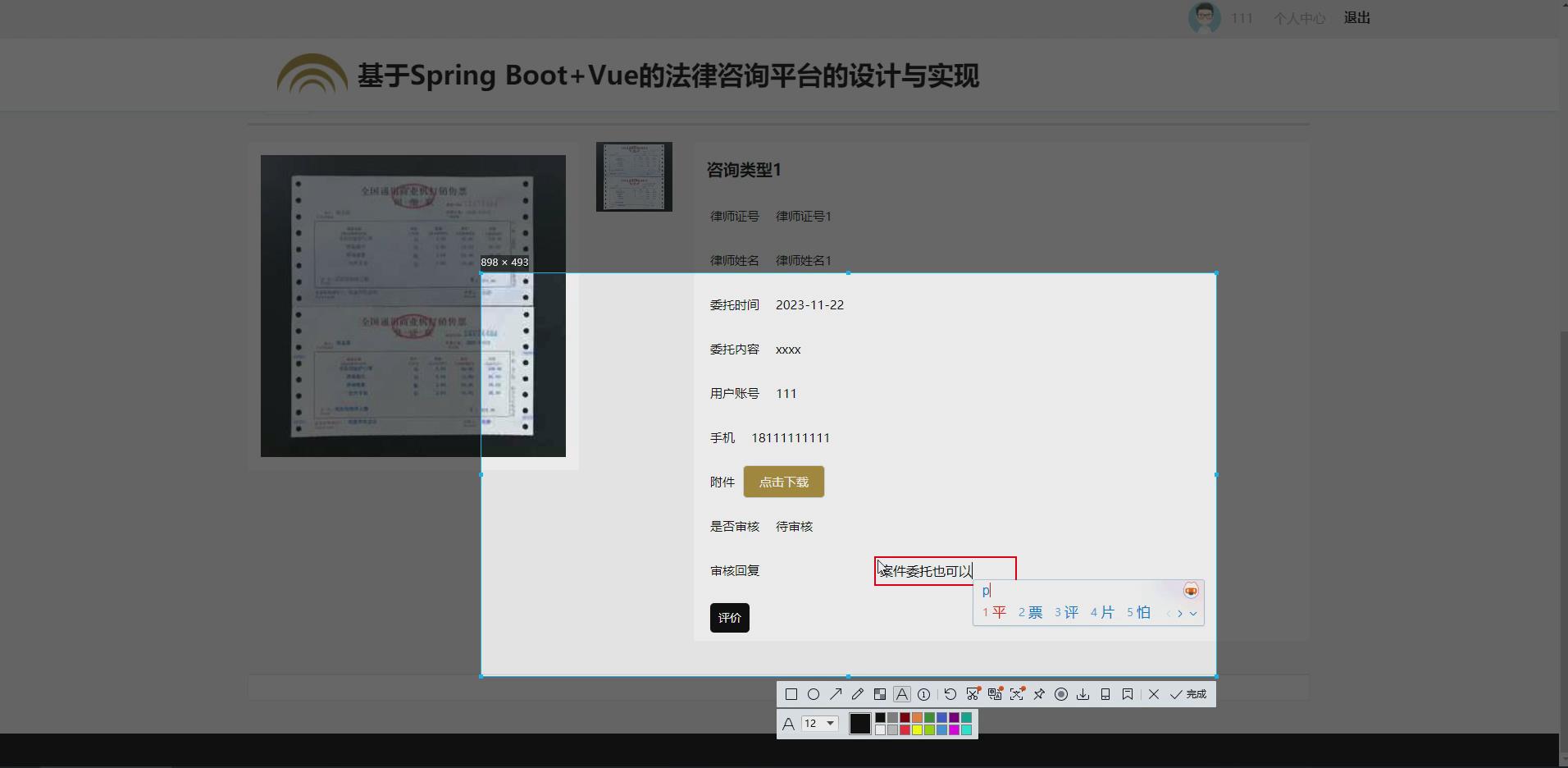The image size is (1568, 768).
Task: Select the rectangle drawing tool
Action: click(x=791, y=694)
